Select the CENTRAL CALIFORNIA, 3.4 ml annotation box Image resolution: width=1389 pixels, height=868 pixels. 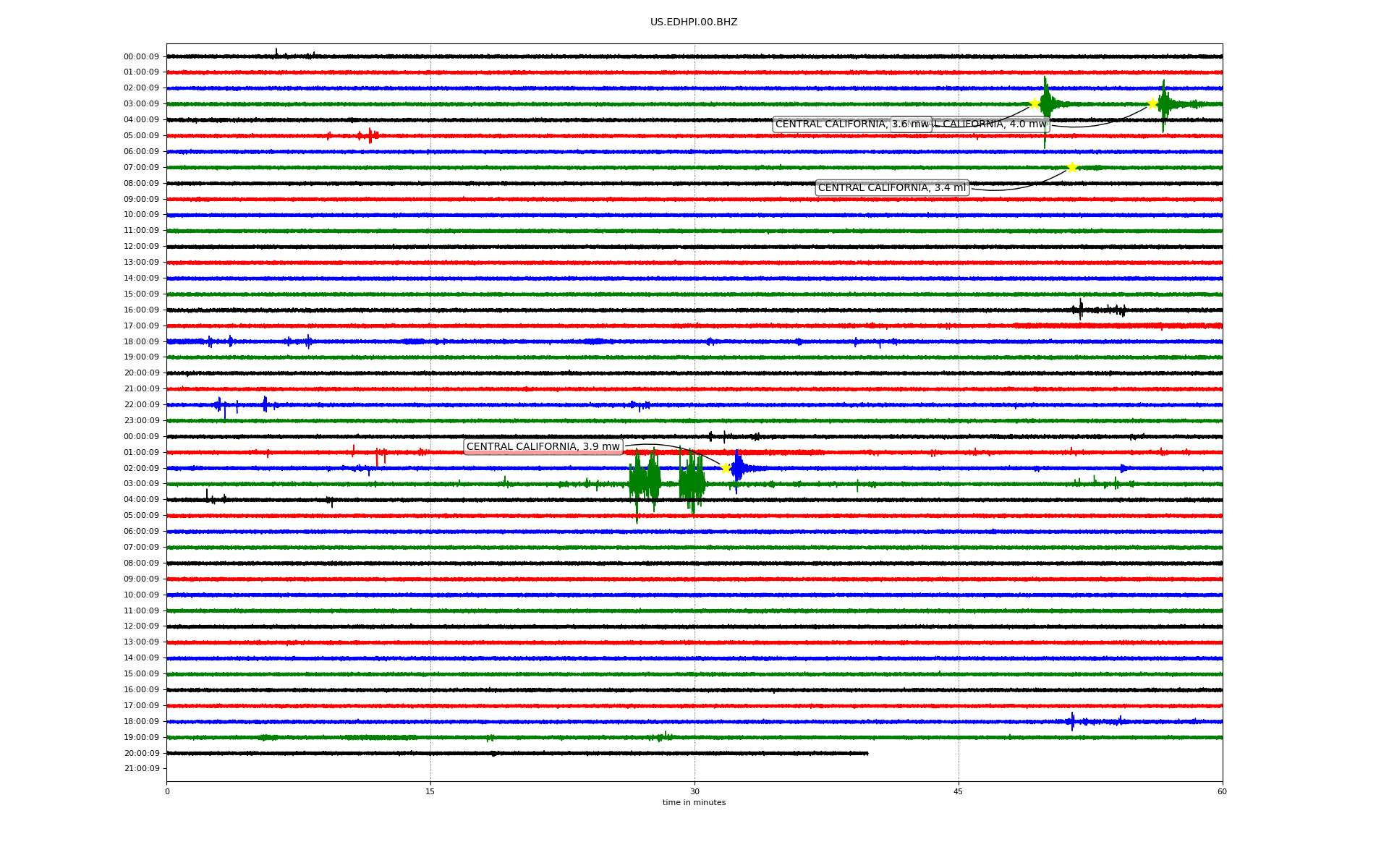[x=891, y=188]
